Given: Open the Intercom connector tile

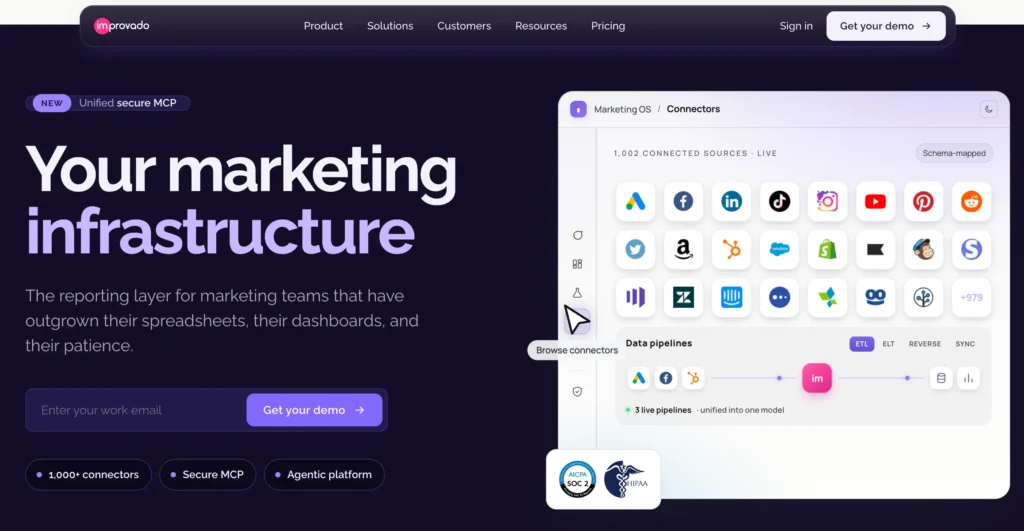Looking at the screenshot, I should [731, 297].
